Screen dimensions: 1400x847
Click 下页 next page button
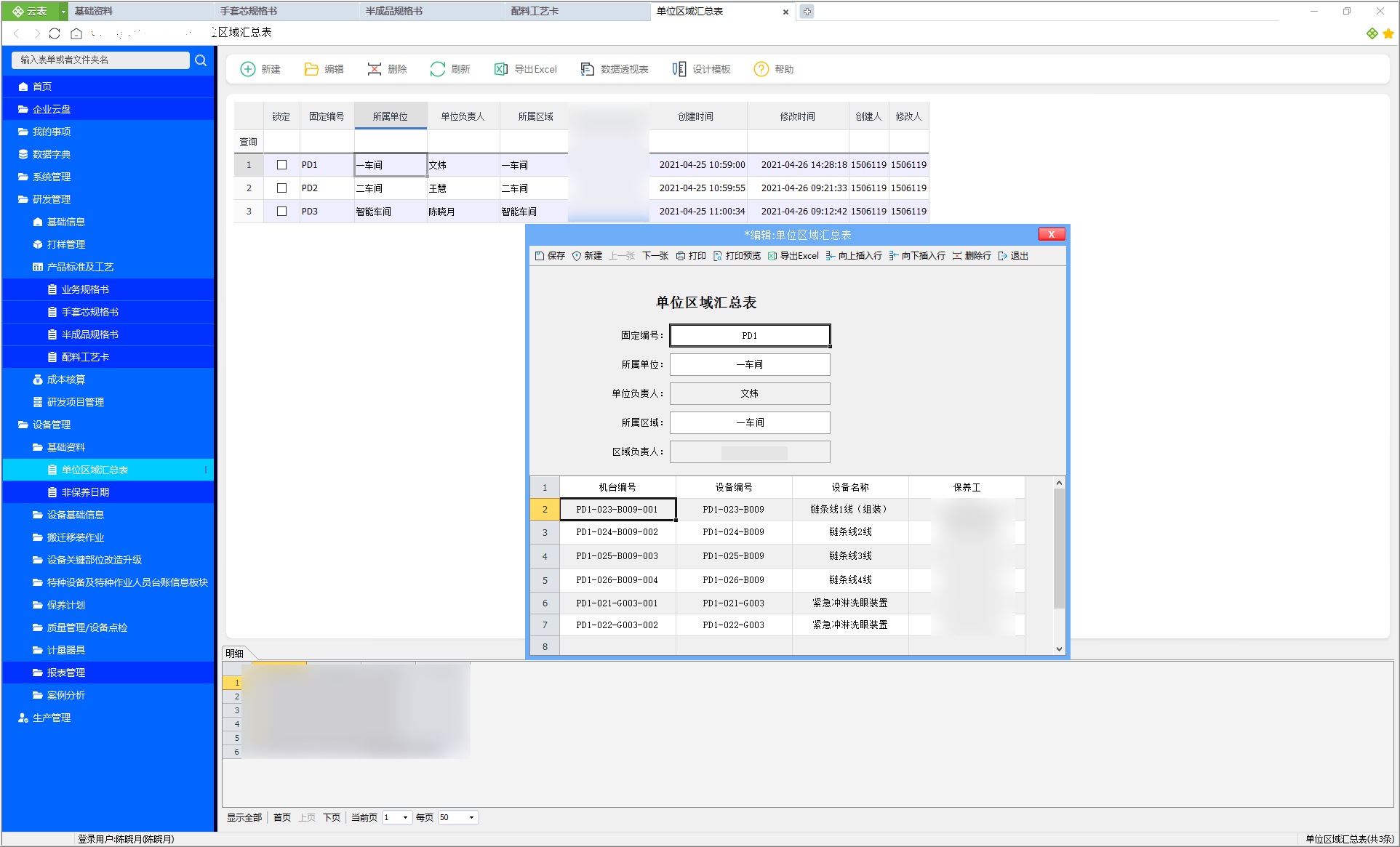coord(332,818)
